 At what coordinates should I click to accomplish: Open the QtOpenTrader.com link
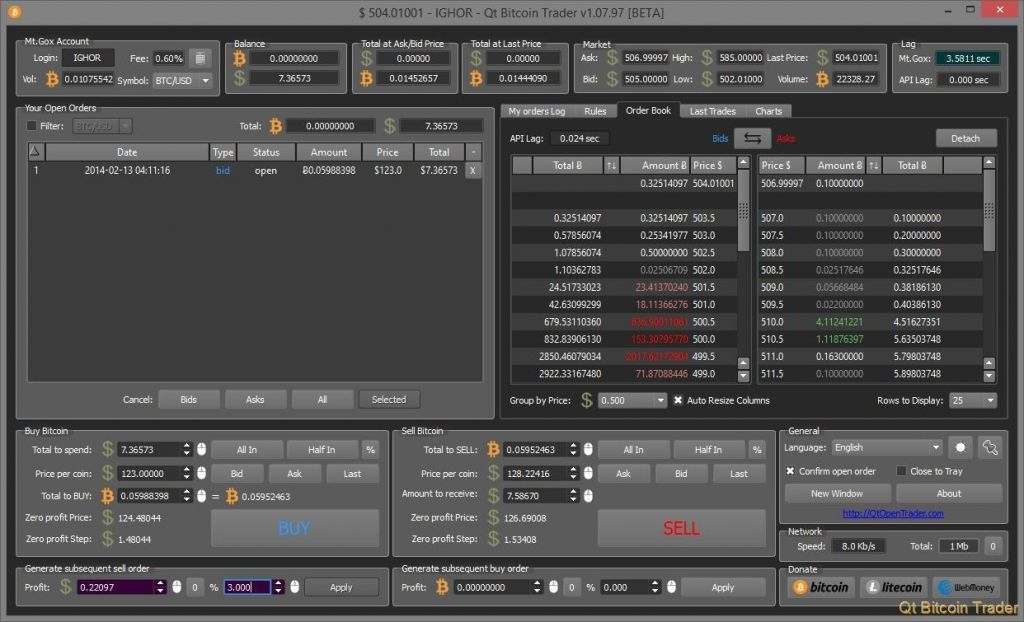[893, 514]
